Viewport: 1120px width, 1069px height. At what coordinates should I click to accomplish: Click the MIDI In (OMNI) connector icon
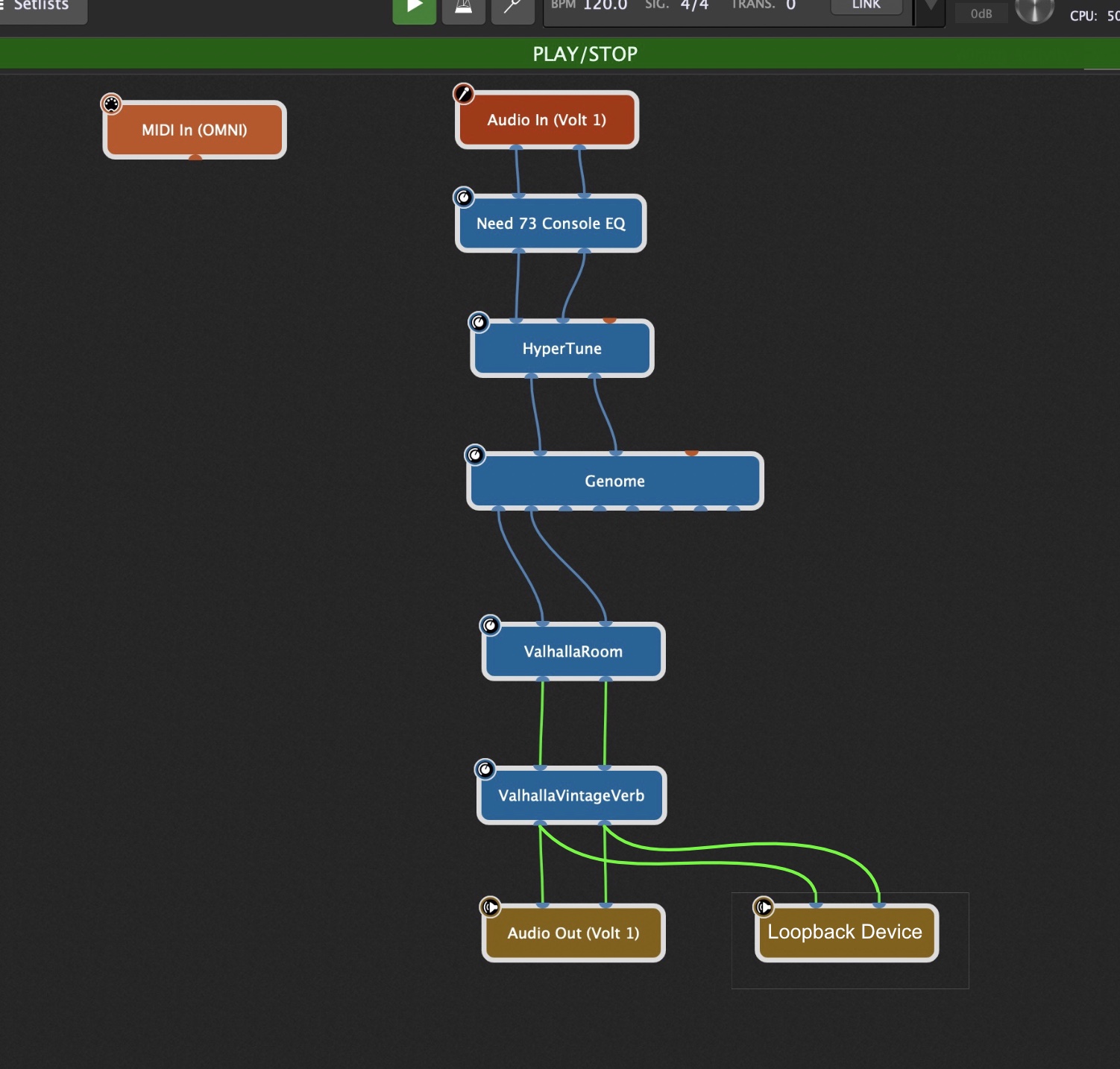(112, 104)
